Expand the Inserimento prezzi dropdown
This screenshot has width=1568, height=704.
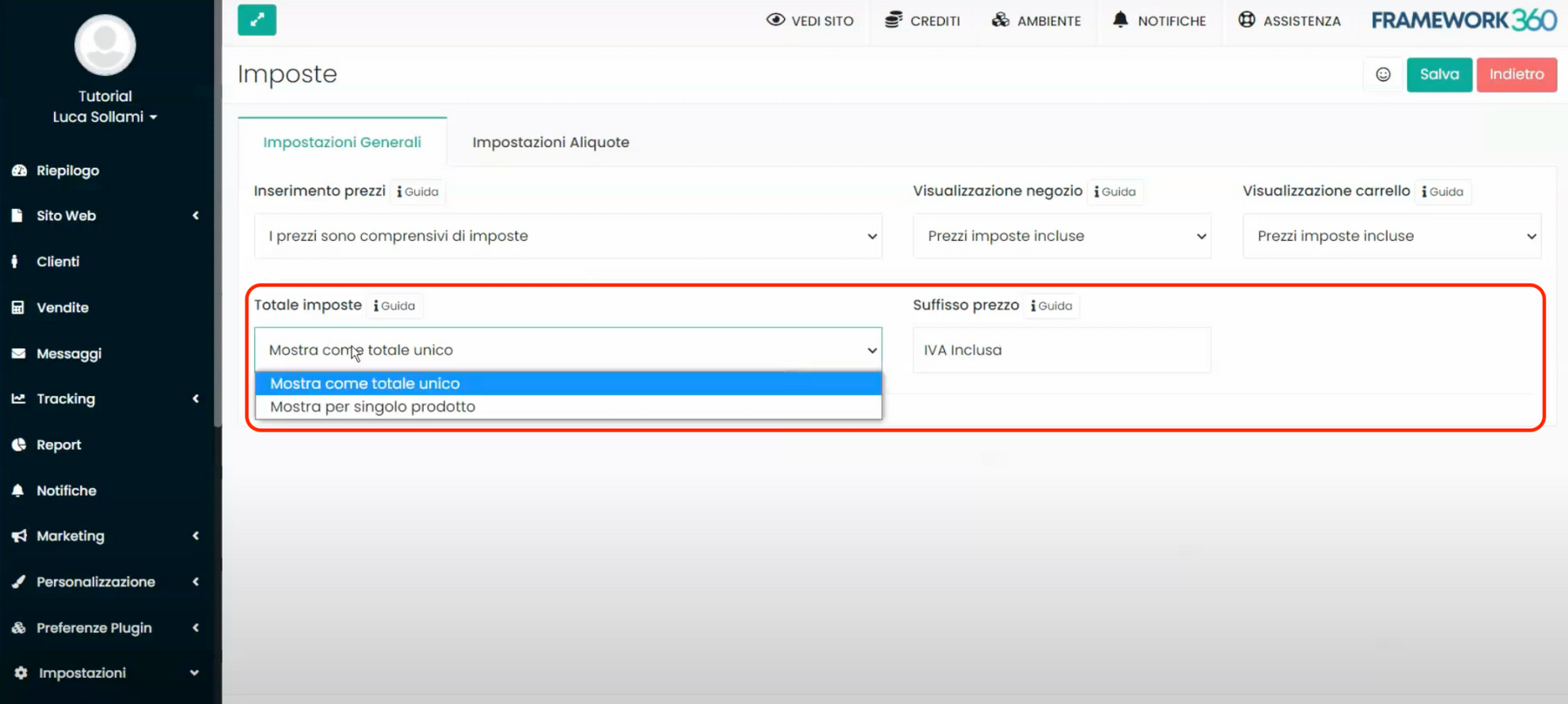[568, 236]
